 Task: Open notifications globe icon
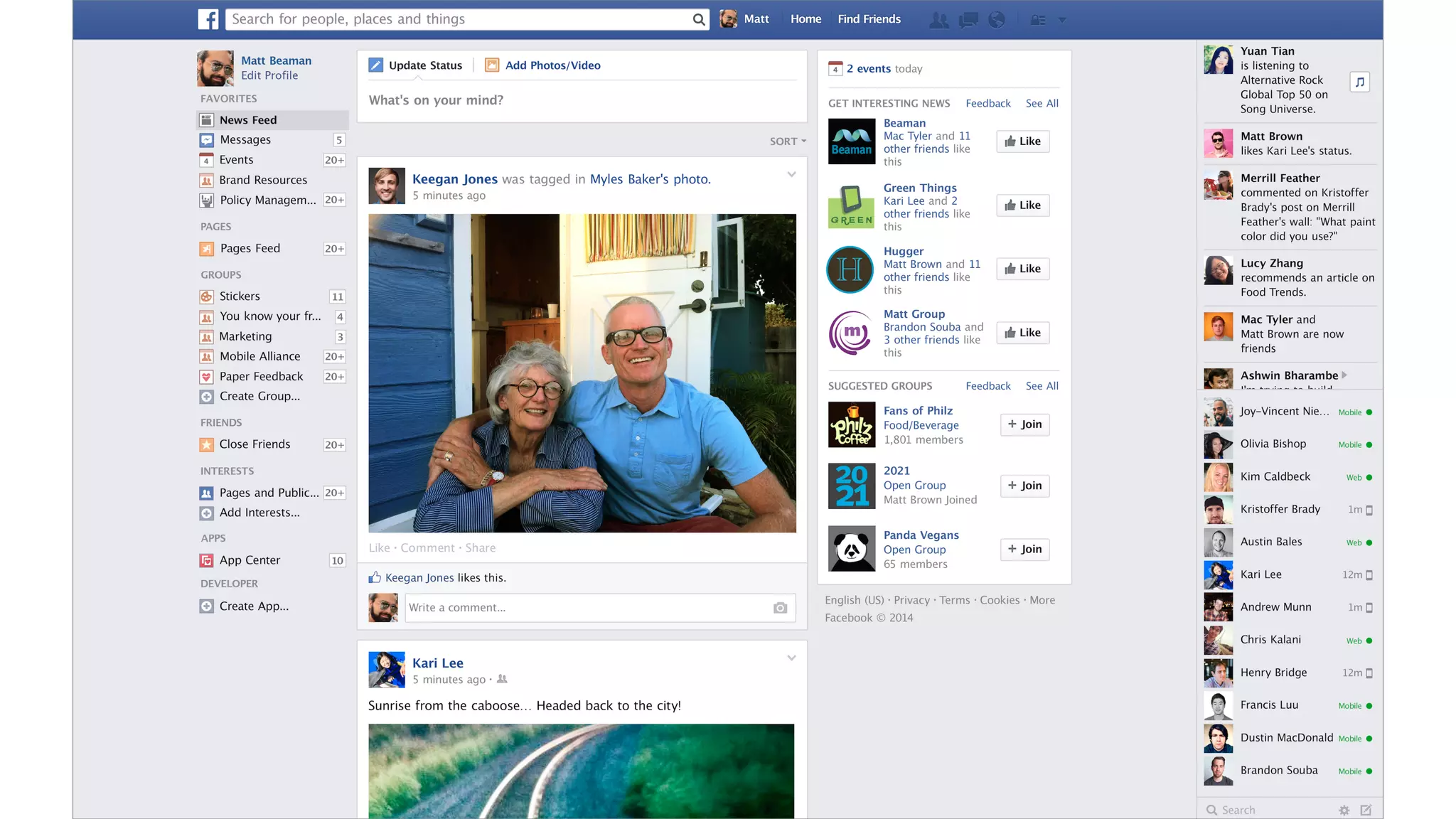click(x=997, y=20)
